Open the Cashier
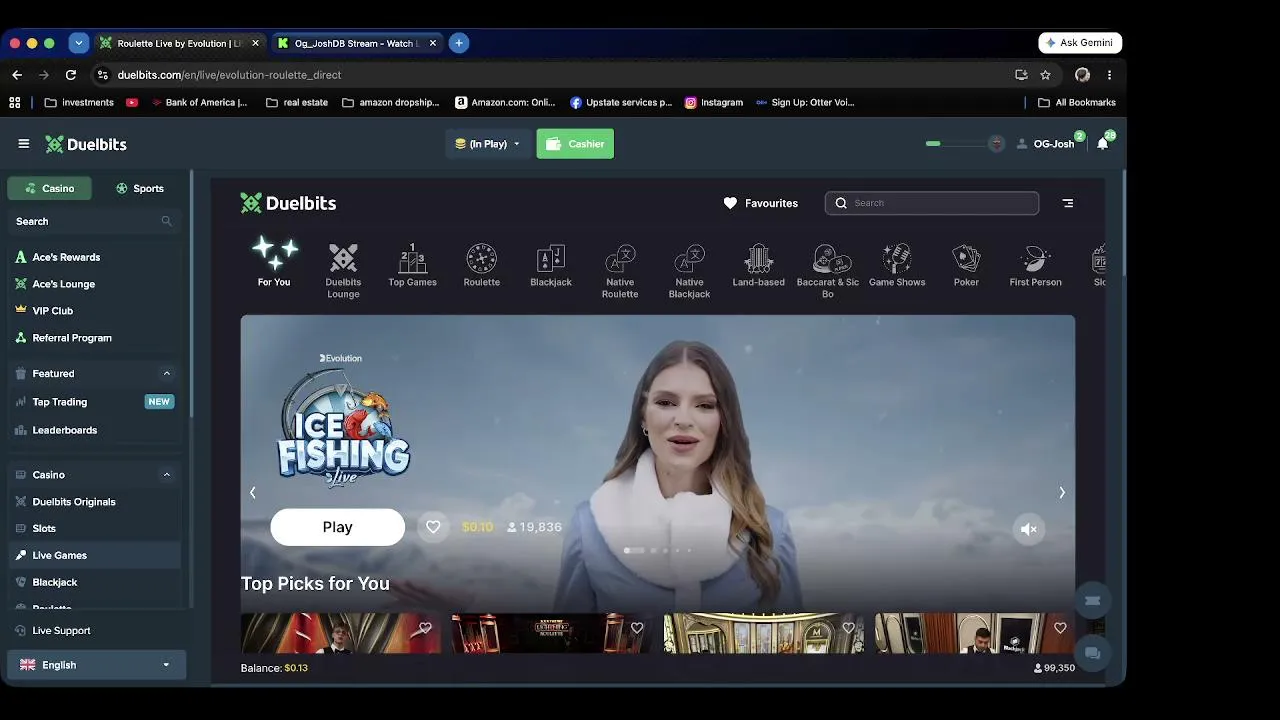1280x720 pixels. 575,144
